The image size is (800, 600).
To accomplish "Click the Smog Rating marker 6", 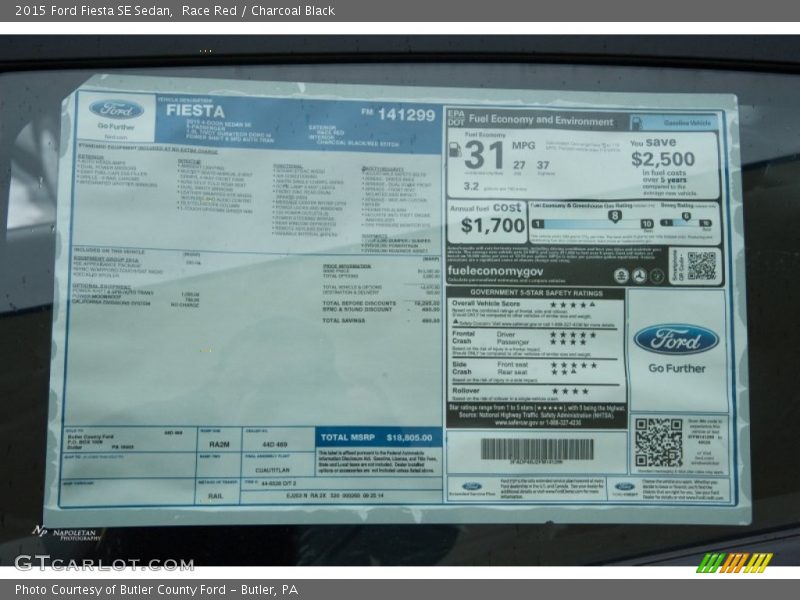I will (x=686, y=216).
